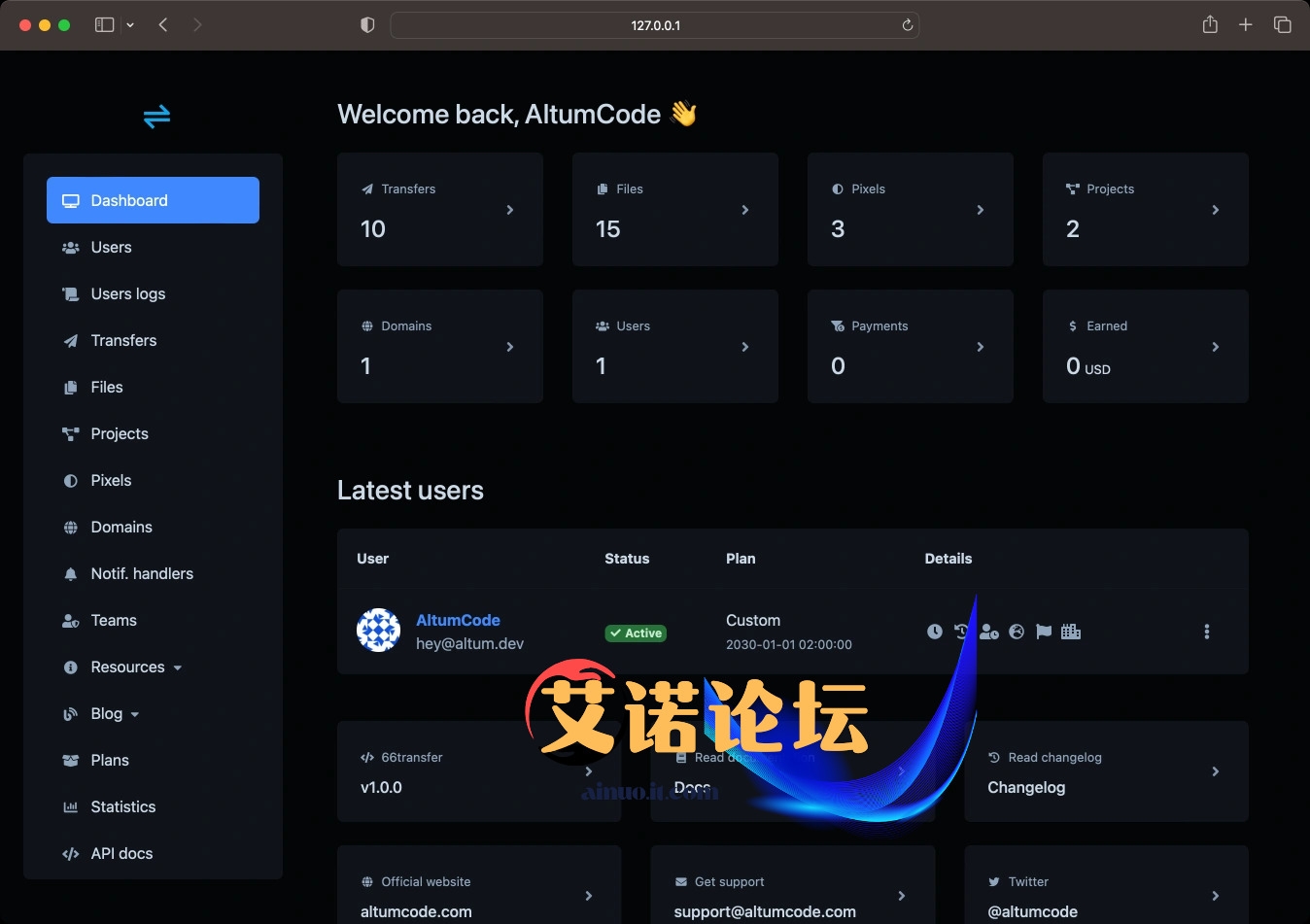Open a new Safari tab
This screenshot has width=1310, height=924.
click(x=1246, y=25)
